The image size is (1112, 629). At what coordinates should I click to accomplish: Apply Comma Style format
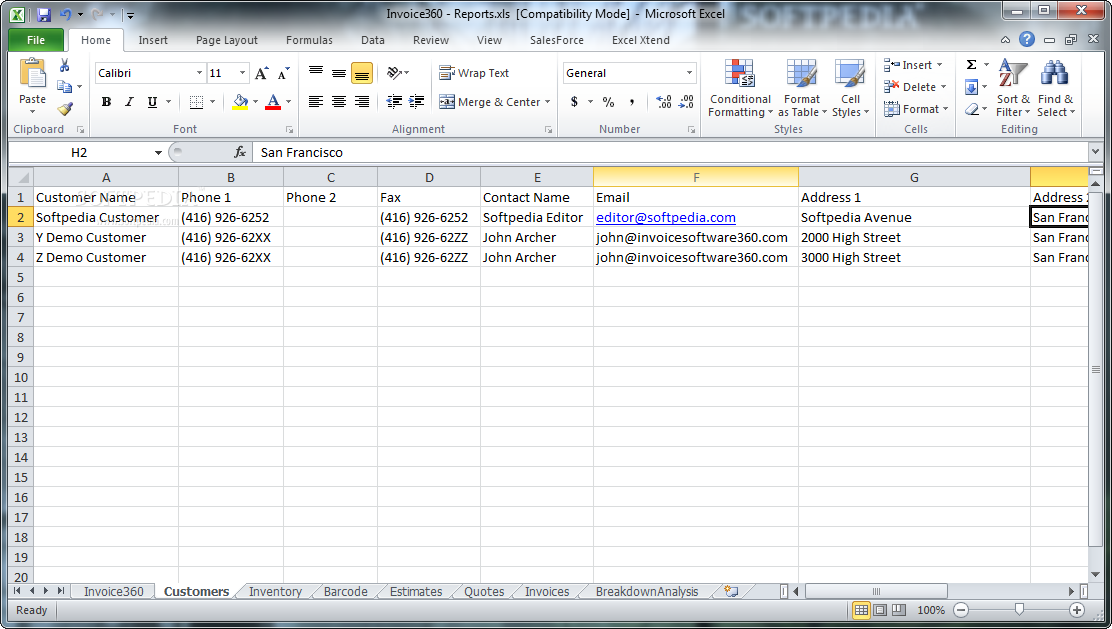(x=631, y=102)
